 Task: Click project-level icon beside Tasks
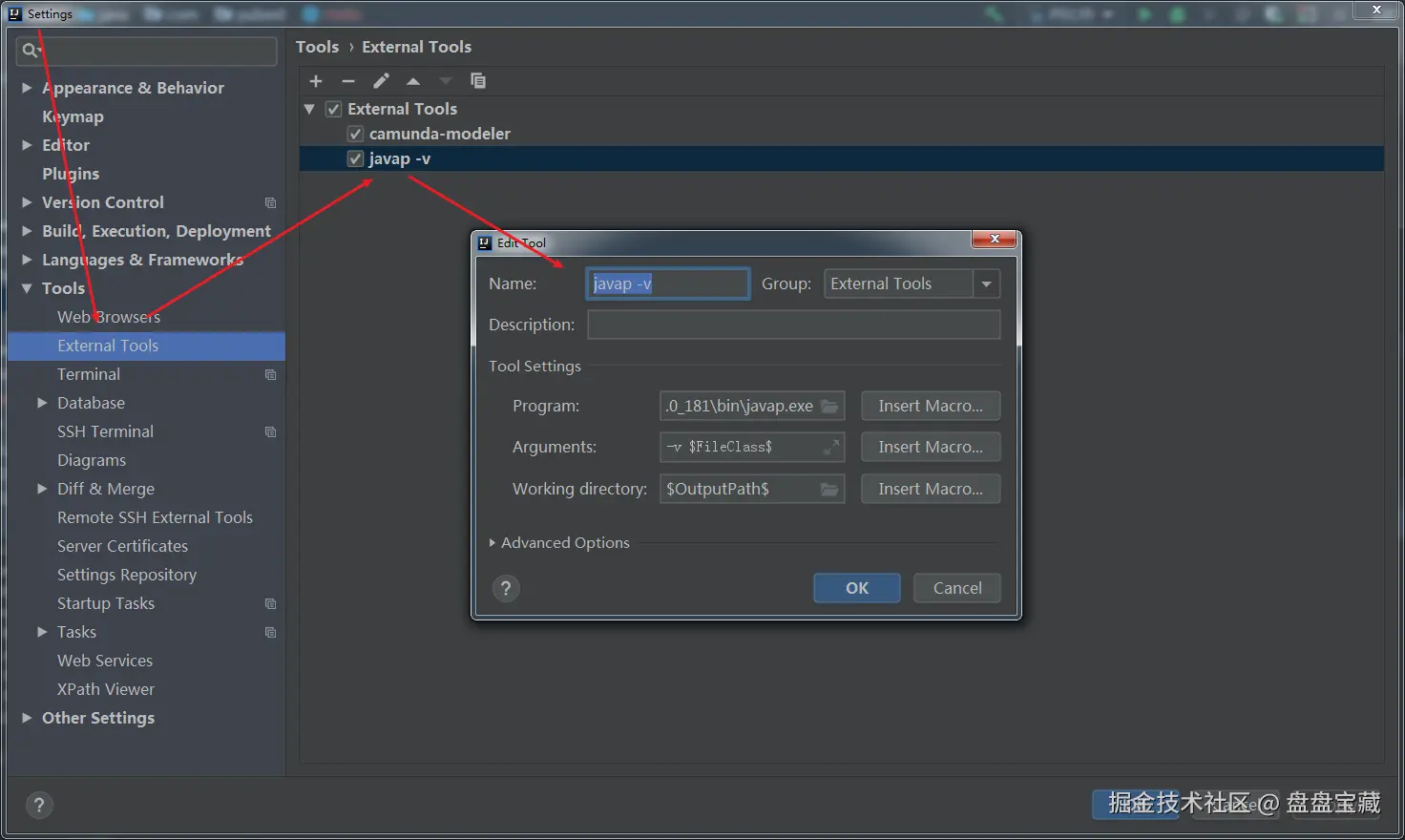tap(270, 632)
